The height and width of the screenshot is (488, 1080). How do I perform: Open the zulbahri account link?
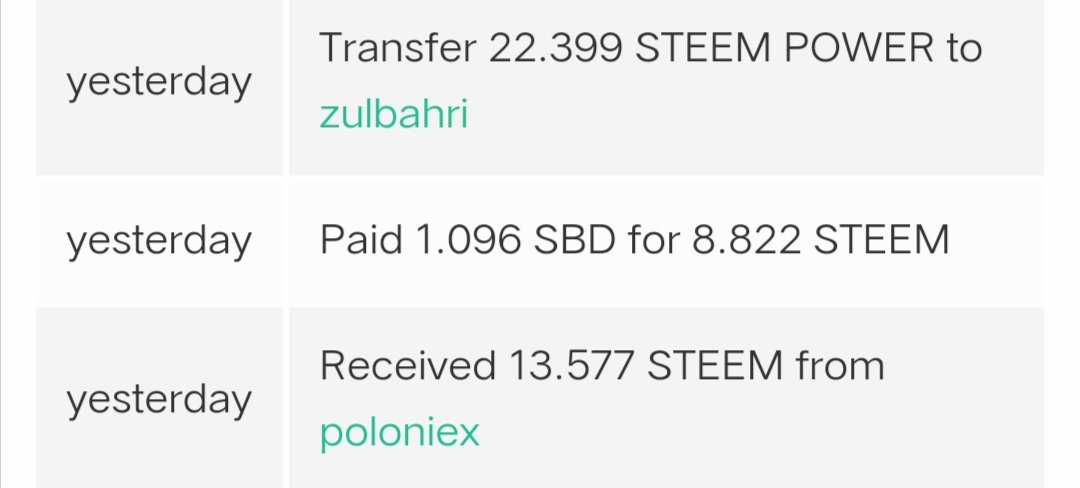click(x=393, y=116)
